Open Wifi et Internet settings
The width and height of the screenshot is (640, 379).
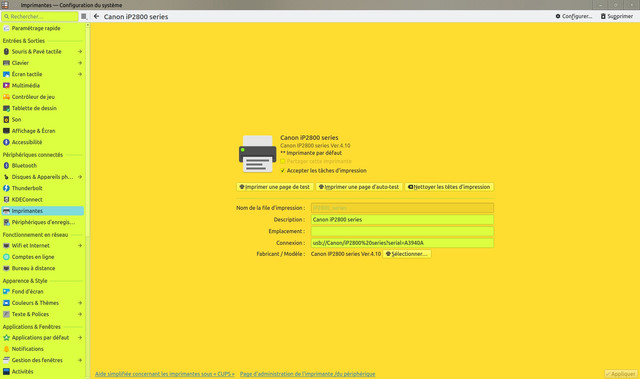(x=42, y=246)
